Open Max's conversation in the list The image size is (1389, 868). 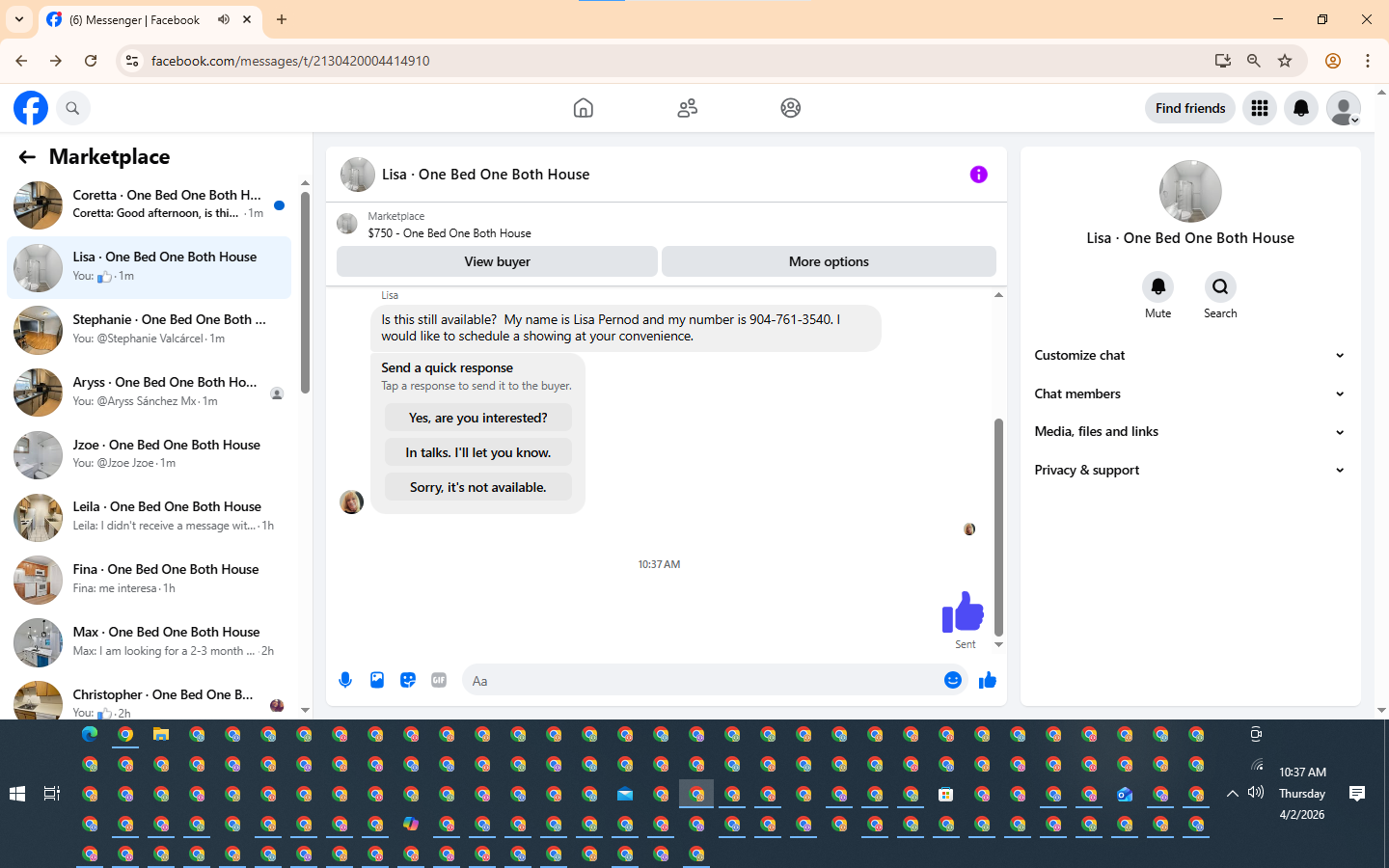(150, 642)
